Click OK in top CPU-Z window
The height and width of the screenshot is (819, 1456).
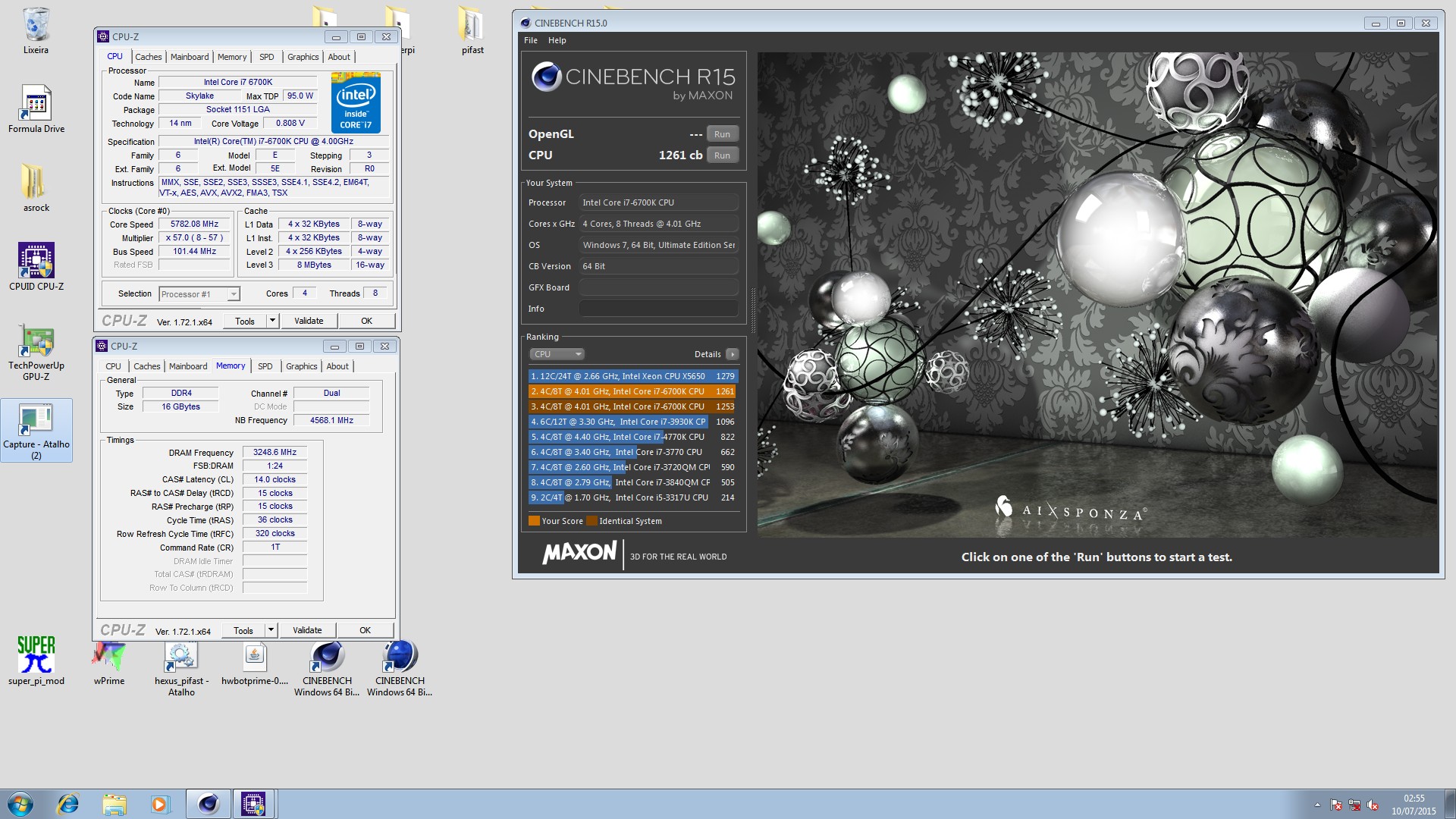click(x=366, y=321)
